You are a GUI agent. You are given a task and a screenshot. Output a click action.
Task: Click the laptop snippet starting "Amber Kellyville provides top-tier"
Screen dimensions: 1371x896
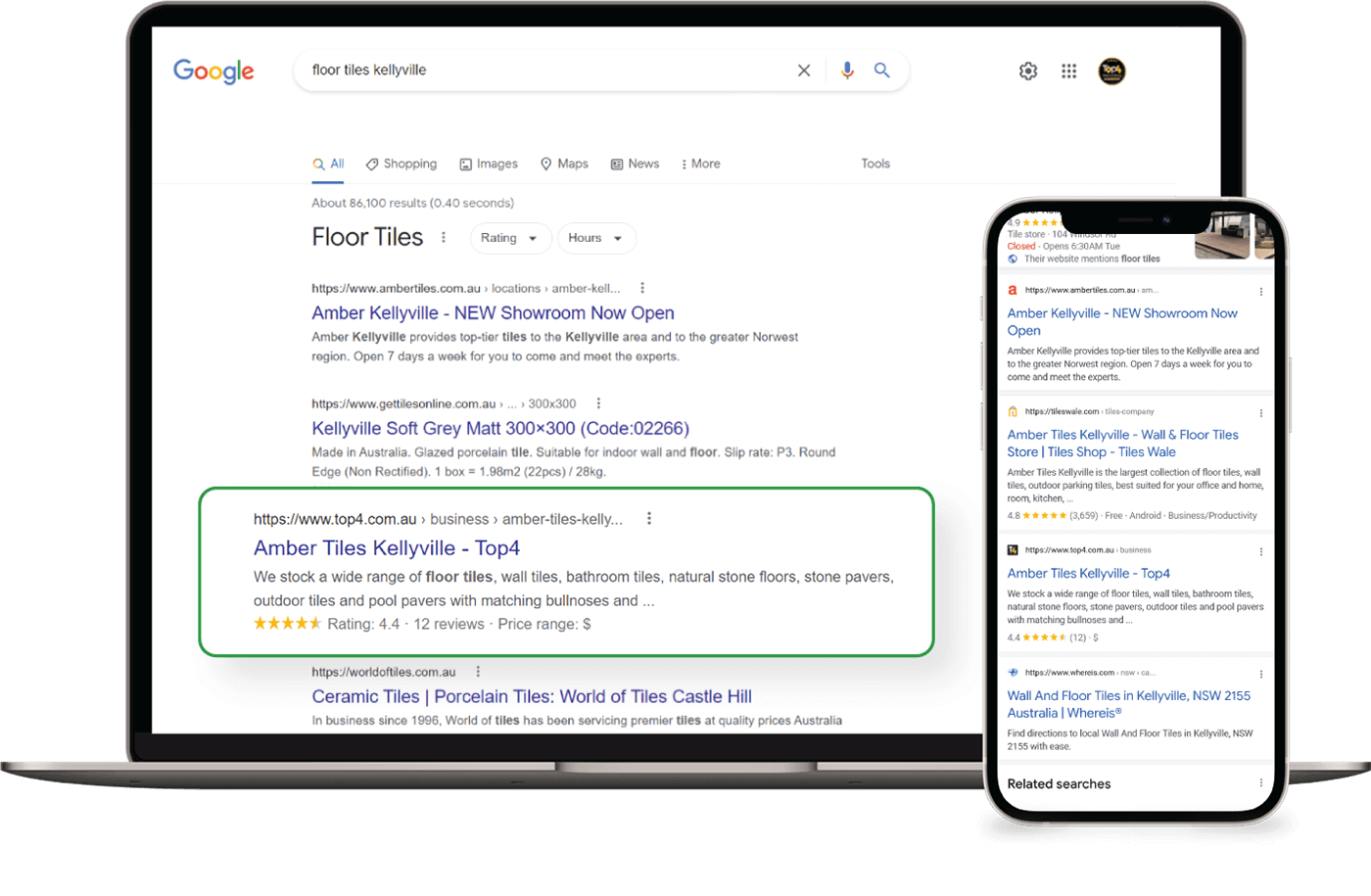click(554, 347)
